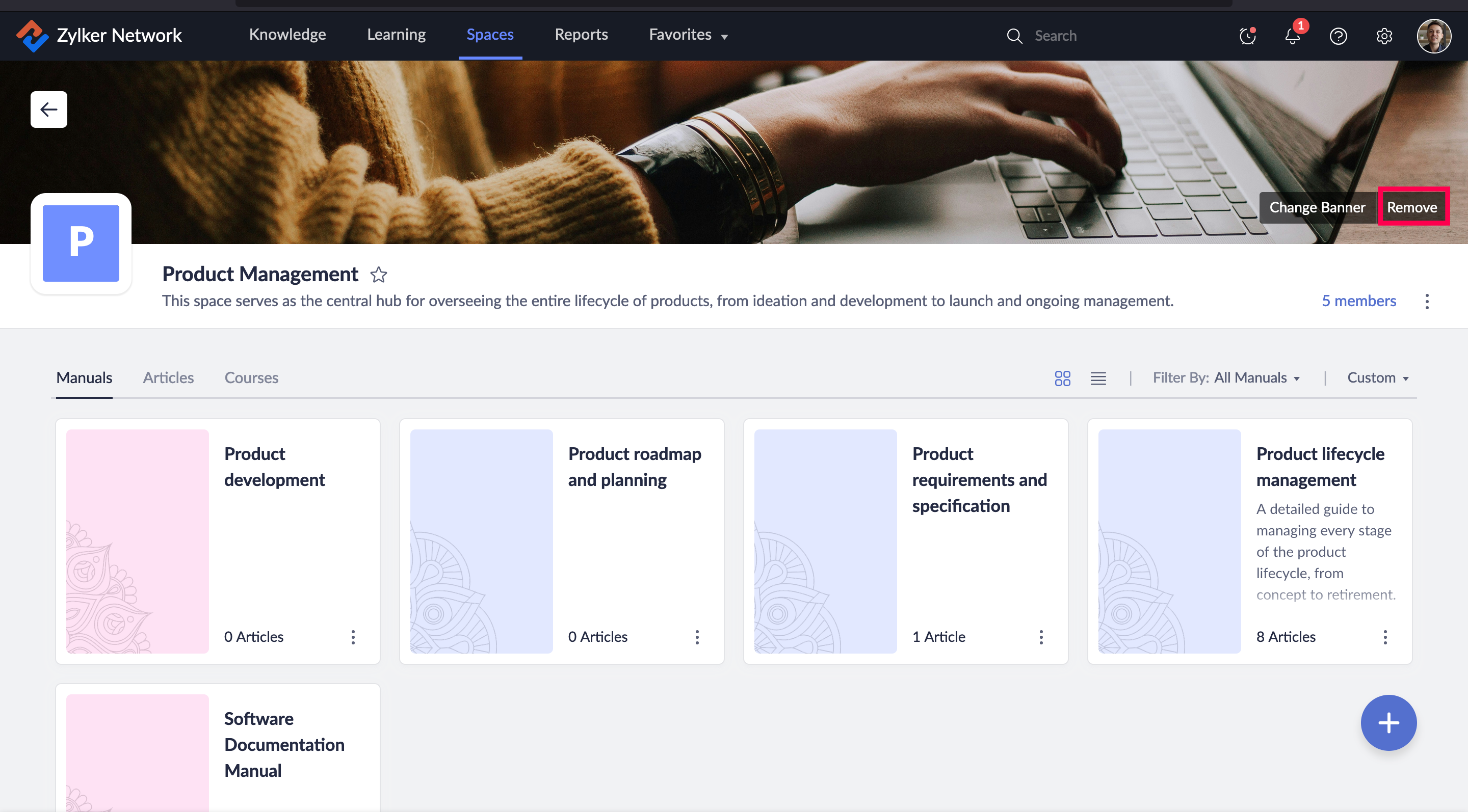The height and width of the screenshot is (812, 1468).
Task: Click Product lifecycle management title
Action: pyautogui.click(x=1320, y=467)
